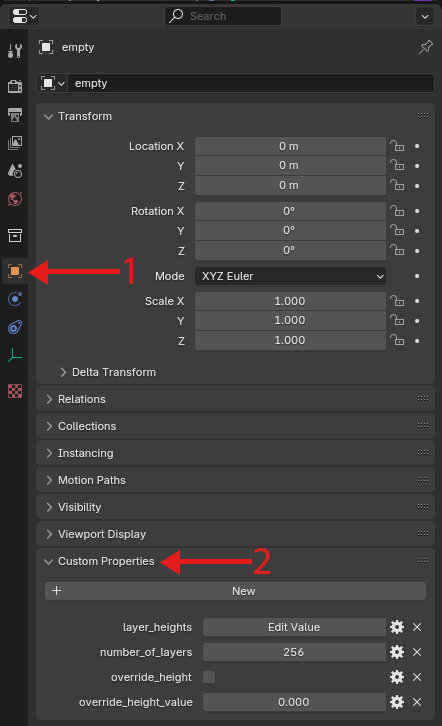Open the Collection properties tab

click(x=15, y=235)
